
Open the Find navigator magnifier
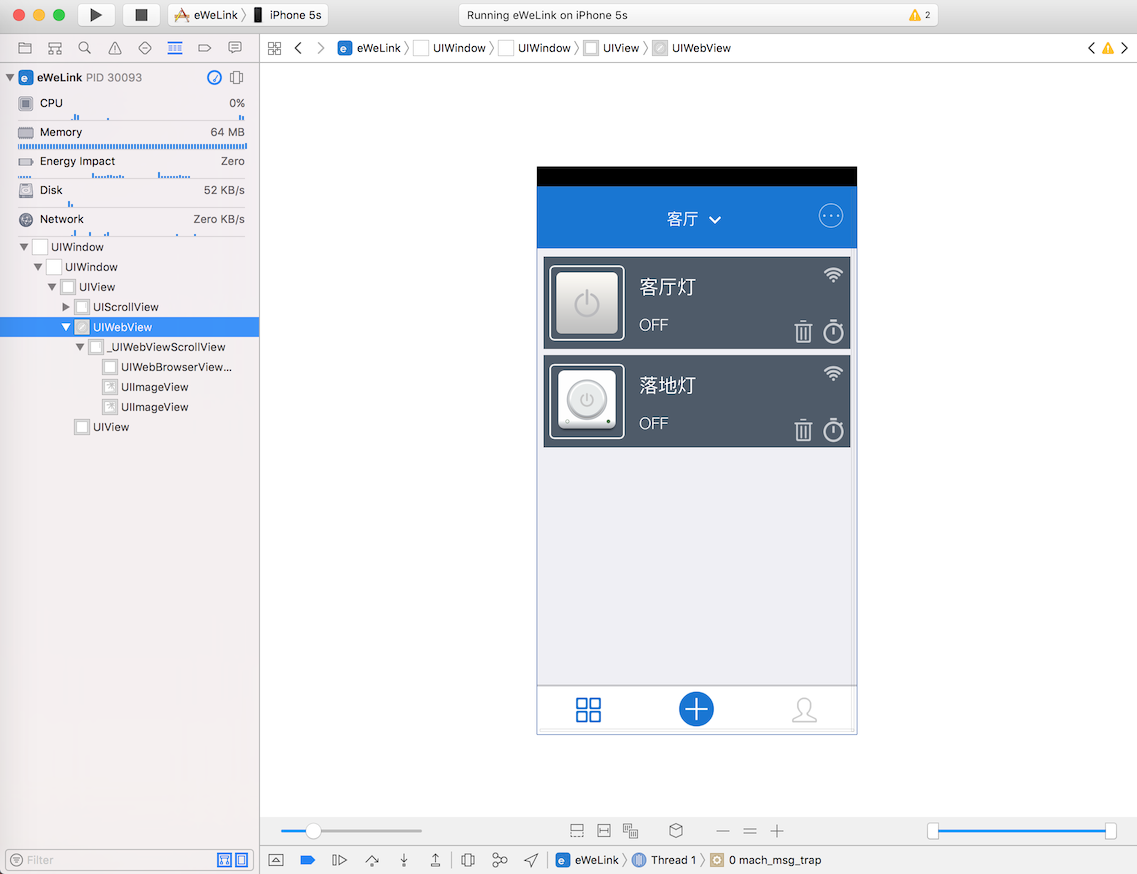click(x=84, y=47)
